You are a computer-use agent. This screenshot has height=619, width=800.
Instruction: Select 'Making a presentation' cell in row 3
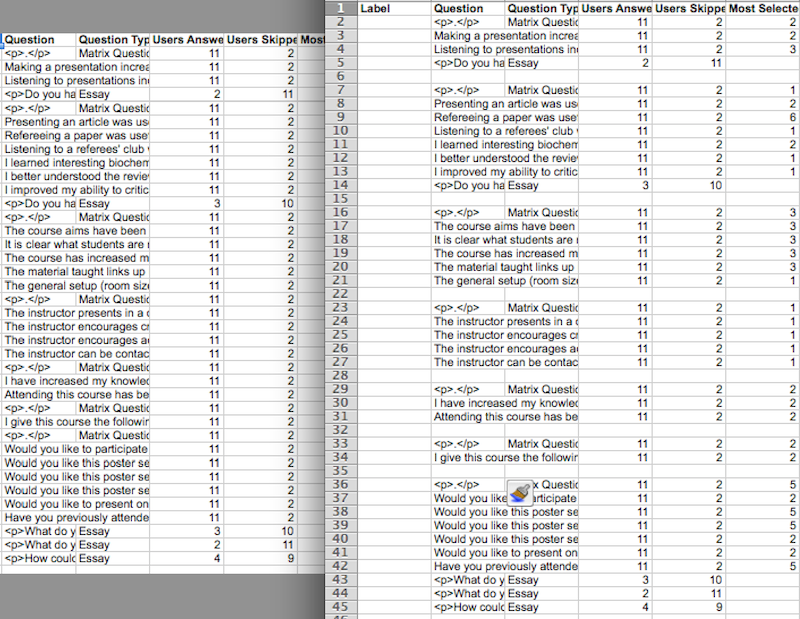[468, 36]
